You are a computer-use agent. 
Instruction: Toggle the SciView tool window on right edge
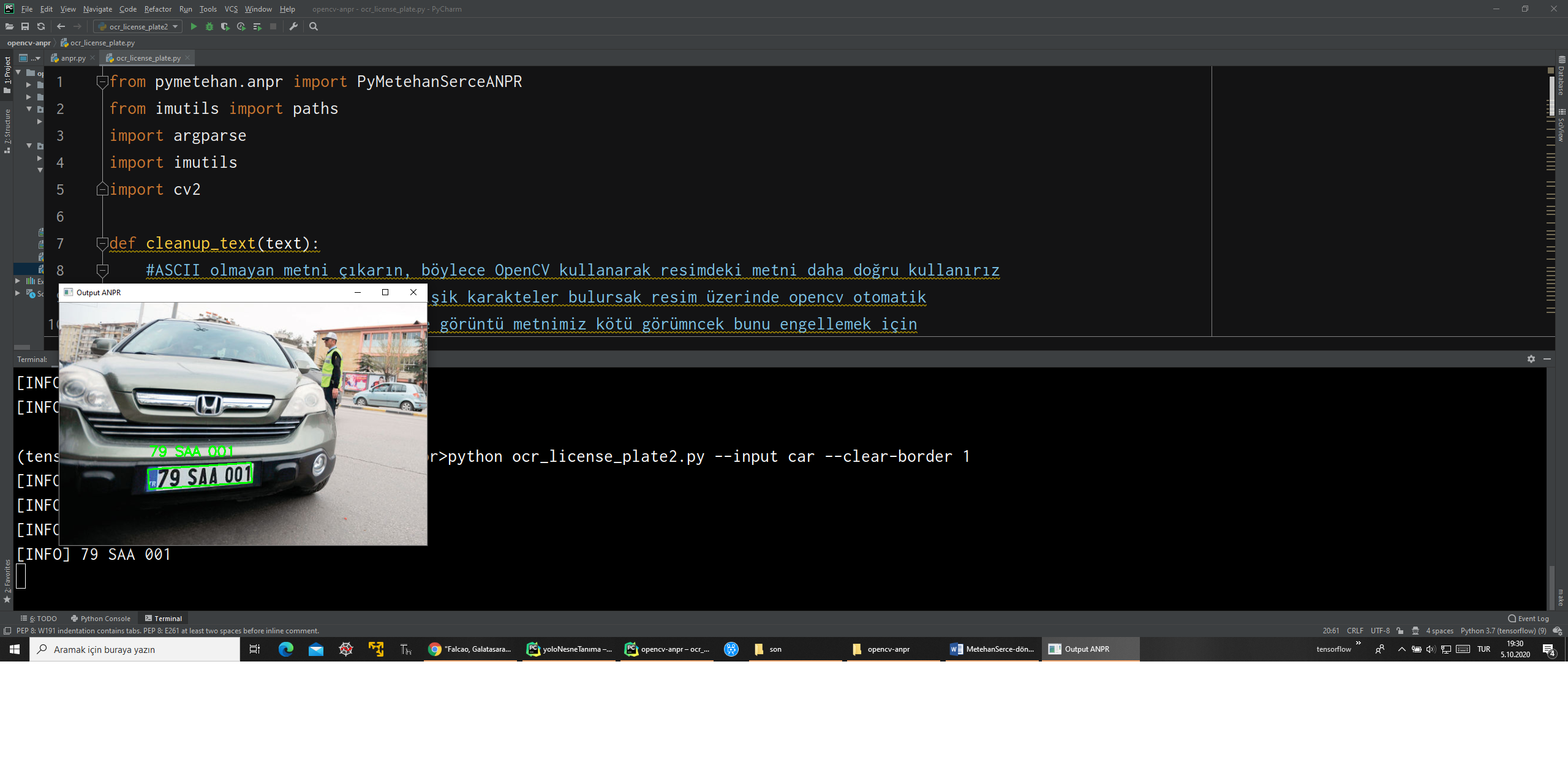coord(1561,126)
